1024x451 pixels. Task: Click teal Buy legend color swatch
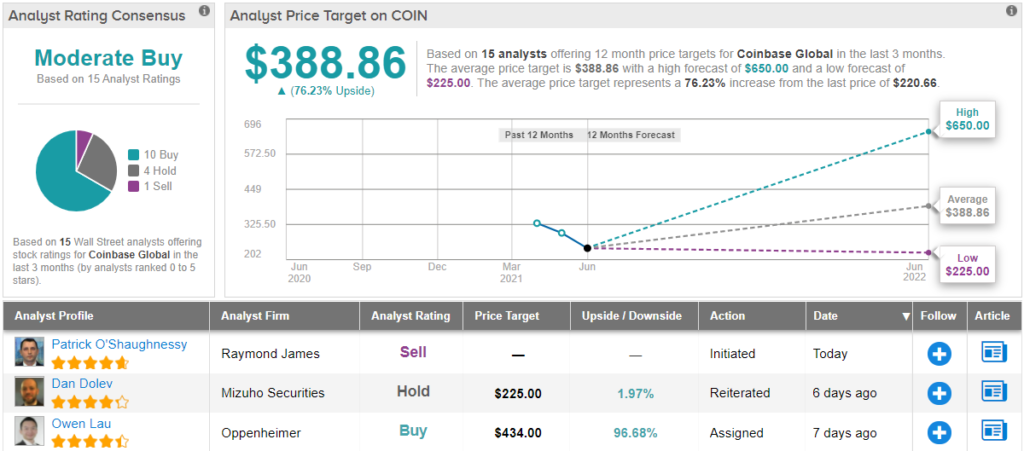134,154
